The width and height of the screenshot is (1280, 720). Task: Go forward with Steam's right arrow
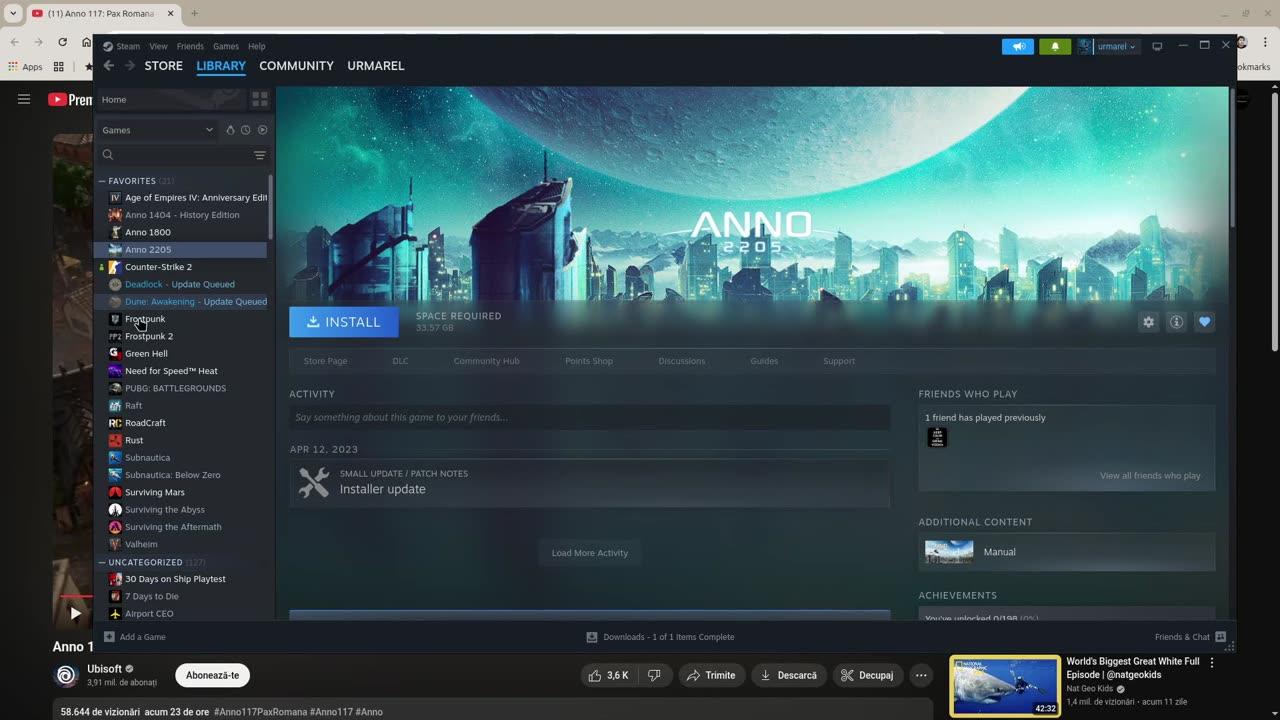[x=129, y=66]
